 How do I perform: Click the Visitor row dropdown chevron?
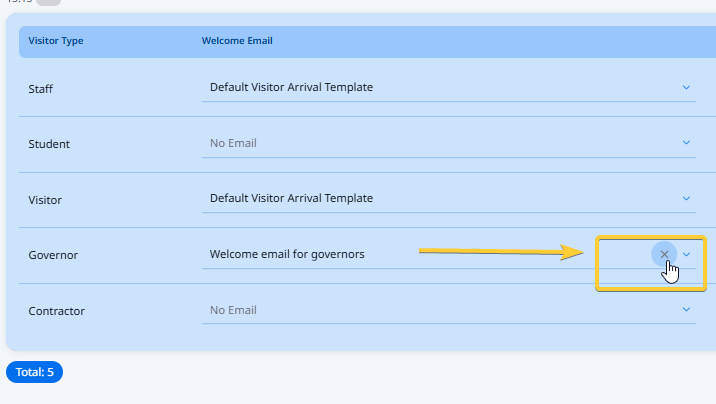(687, 199)
